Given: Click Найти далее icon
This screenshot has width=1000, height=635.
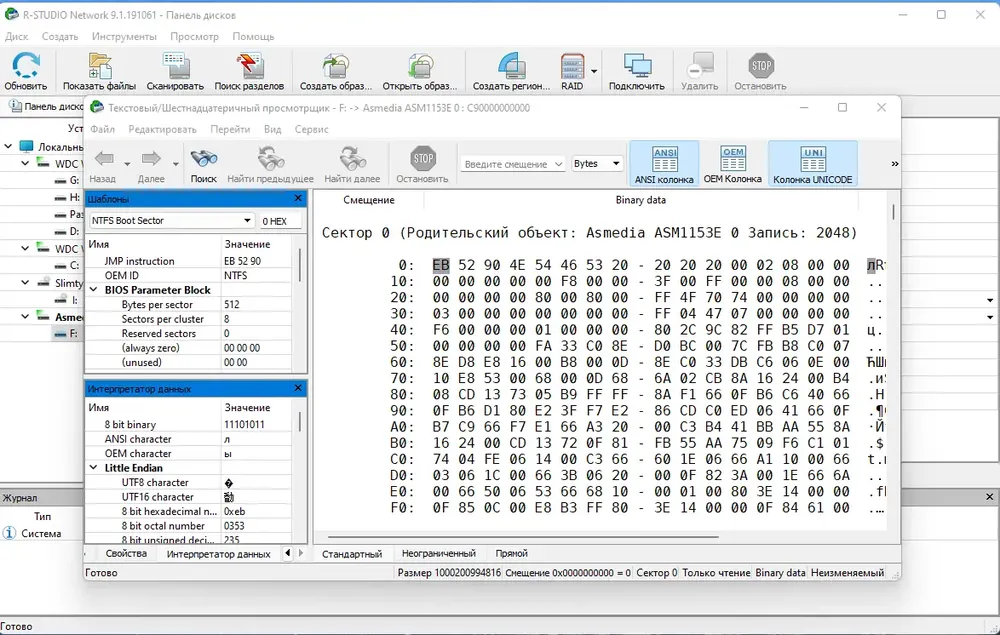Looking at the screenshot, I should pos(352,158).
